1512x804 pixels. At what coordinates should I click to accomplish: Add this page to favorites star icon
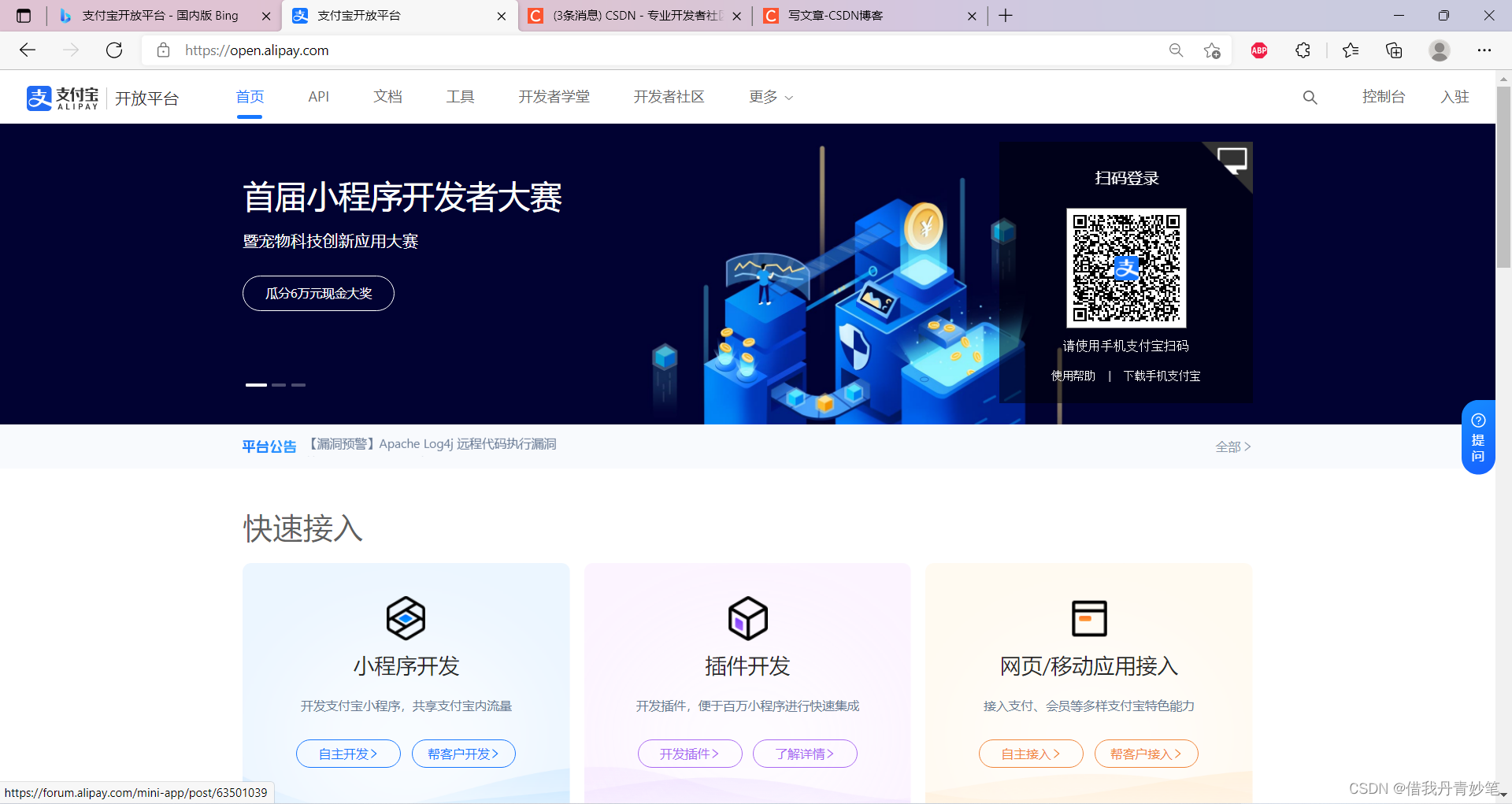click(x=1212, y=50)
